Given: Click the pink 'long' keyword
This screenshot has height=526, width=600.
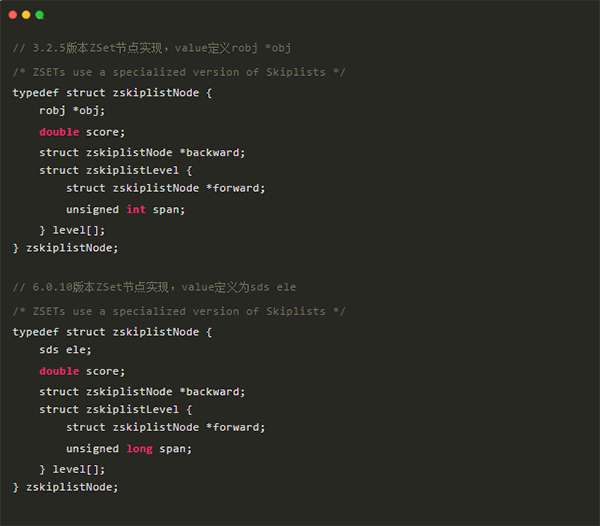Looking at the screenshot, I should [140, 448].
